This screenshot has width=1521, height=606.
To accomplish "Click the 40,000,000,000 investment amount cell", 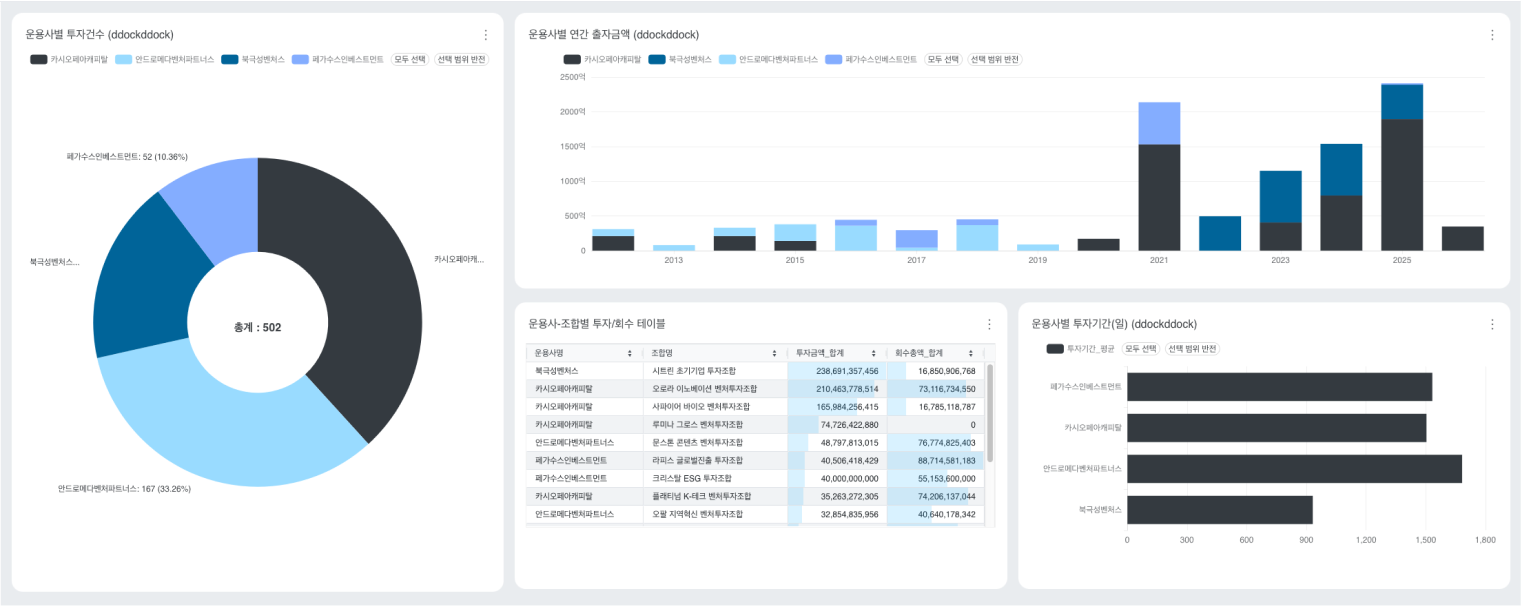I will 836,478.
